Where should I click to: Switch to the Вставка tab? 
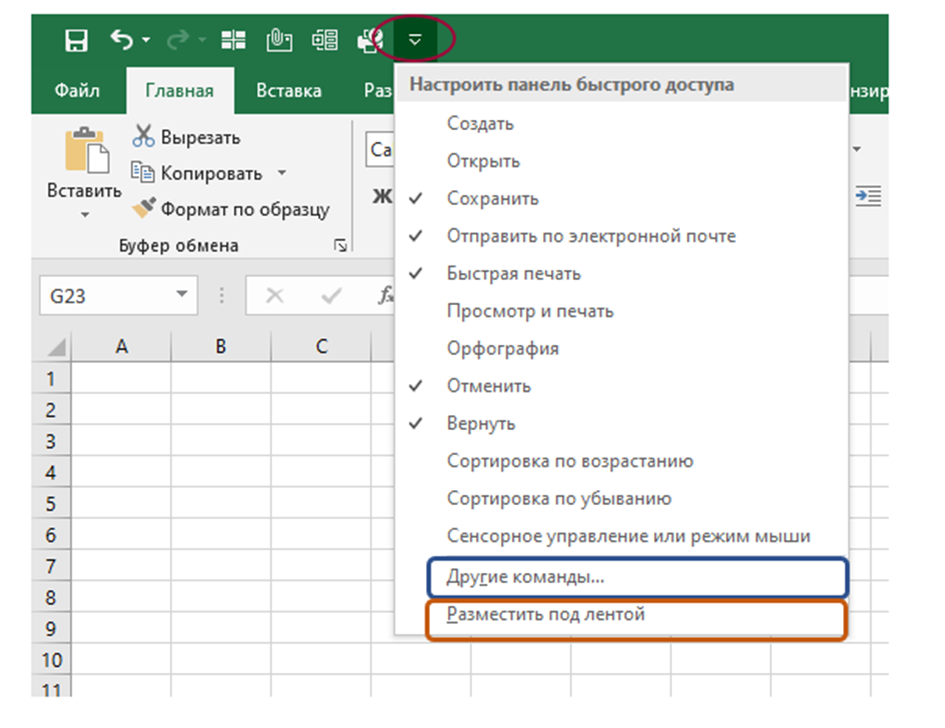coord(289,90)
